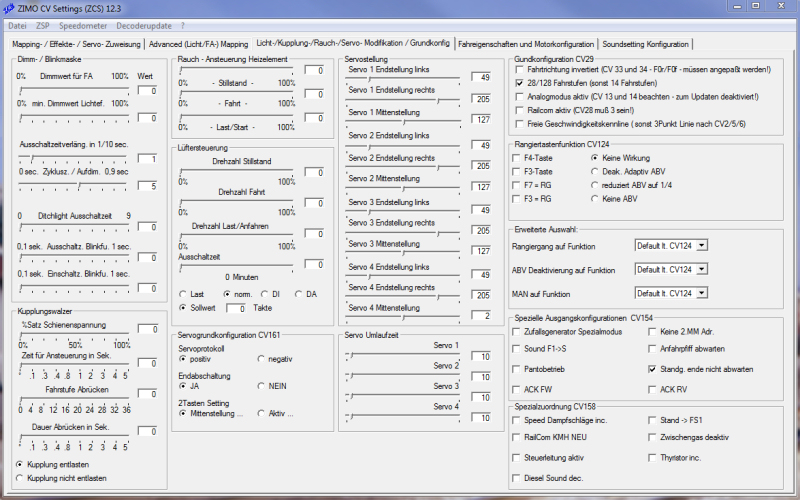Enable Fahrtrichtung invertiert checkbox
Viewport: 800px width, 500px height.
[x=519, y=69]
